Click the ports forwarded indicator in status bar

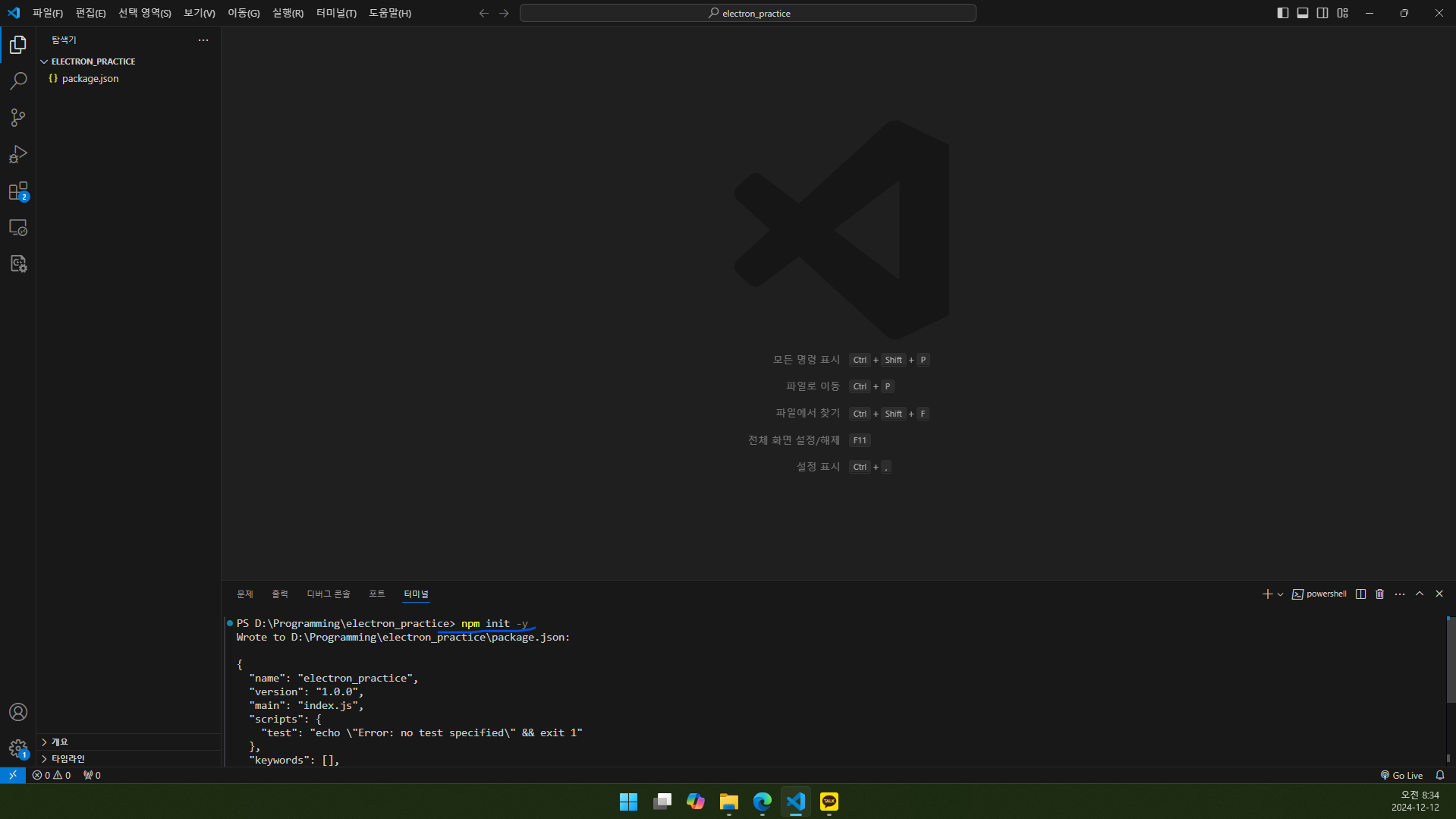pyautogui.click(x=92, y=775)
